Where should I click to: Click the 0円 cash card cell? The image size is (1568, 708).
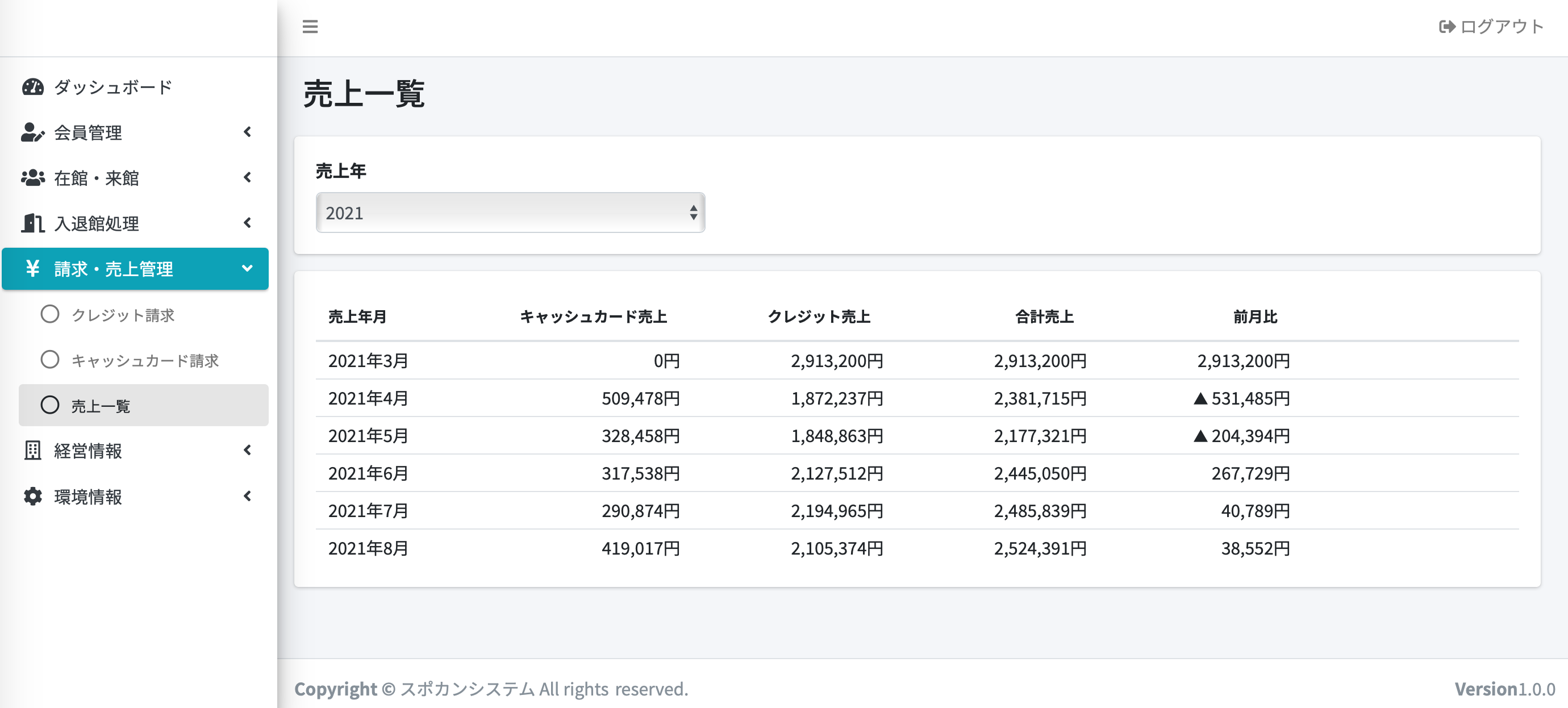[x=666, y=361]
